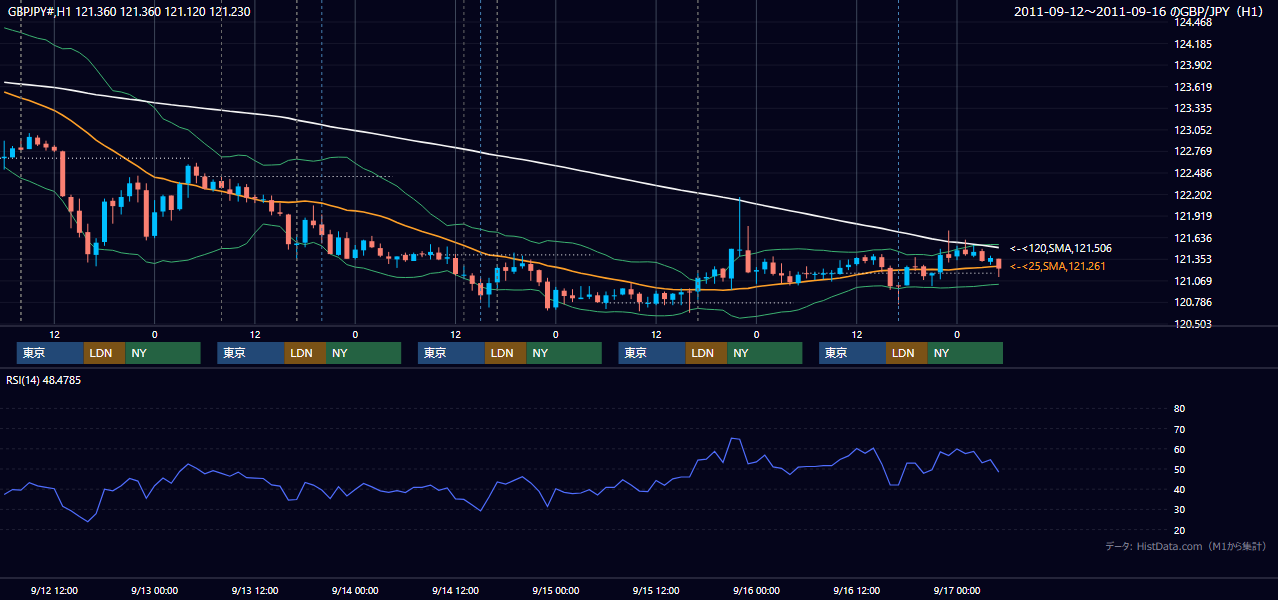1278x600 pixels.
Task: Click the 9/14 00:00 time axis label
Action: click(355, 591)
